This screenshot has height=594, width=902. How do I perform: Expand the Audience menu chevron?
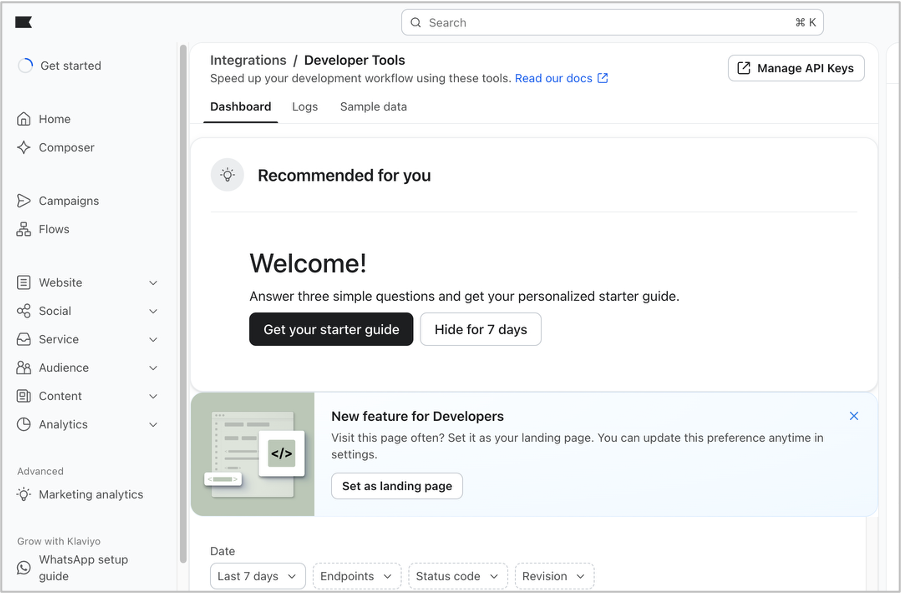coord(153,368)
